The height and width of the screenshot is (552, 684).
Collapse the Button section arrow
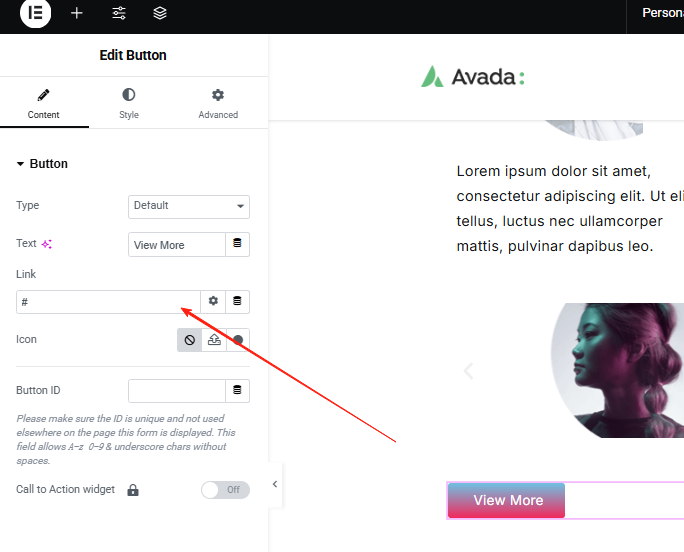pos(20,164)
